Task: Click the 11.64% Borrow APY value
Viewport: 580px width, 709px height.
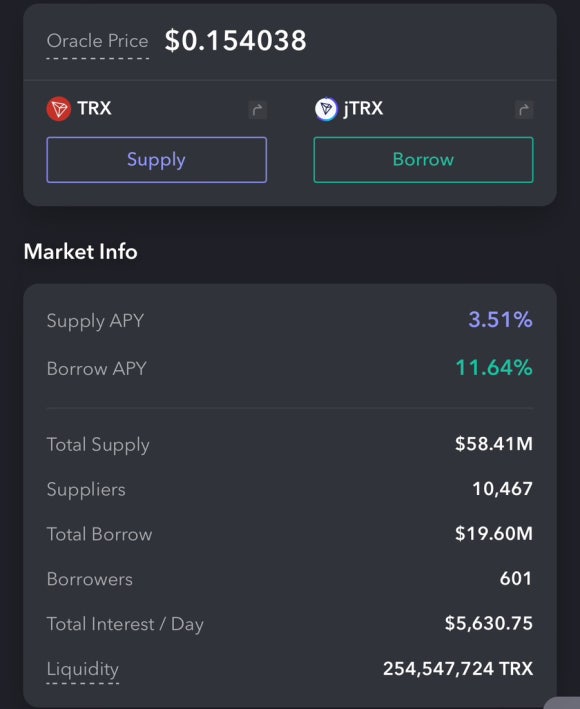Action: (x=494, y=368)
